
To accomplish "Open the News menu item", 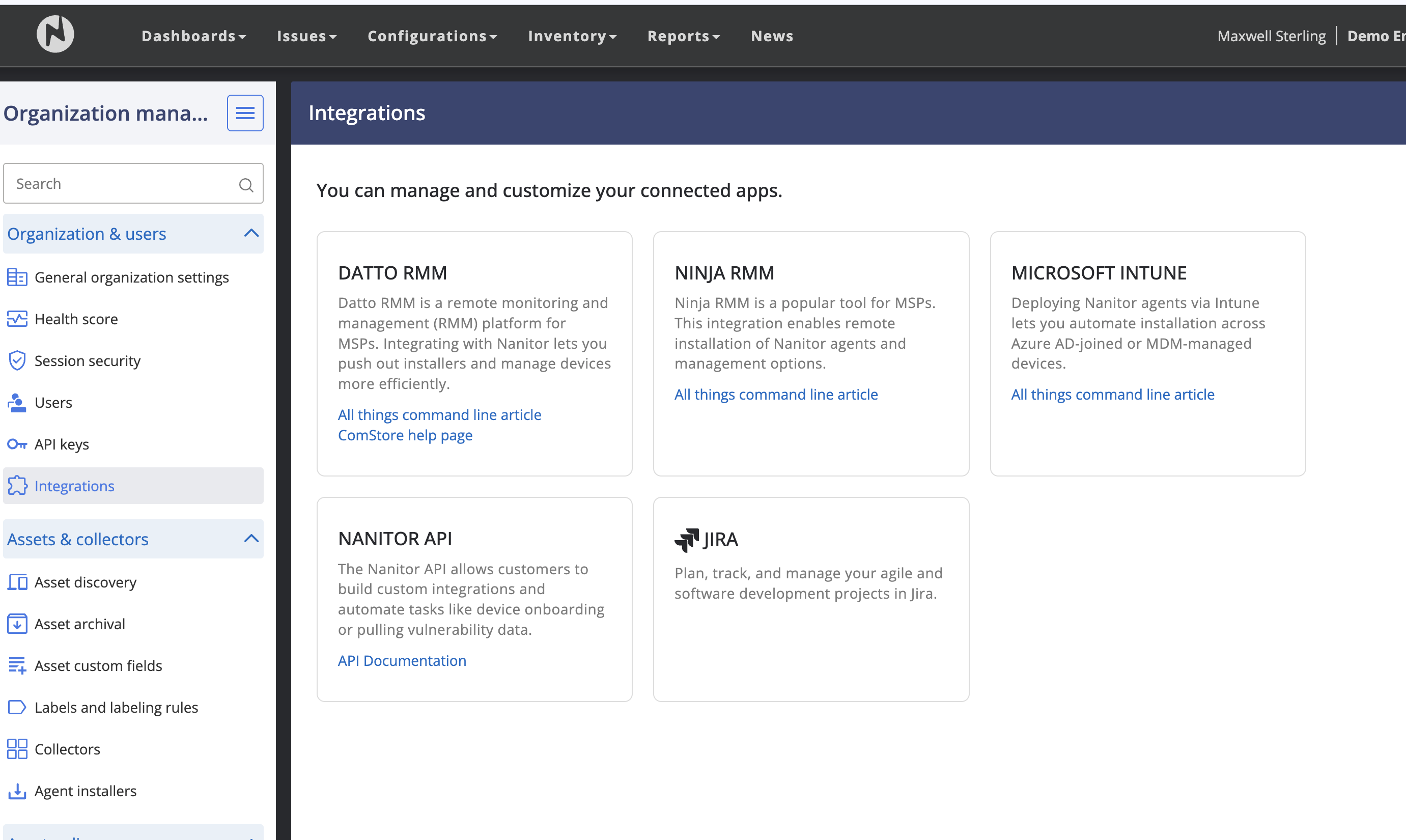I will coord(772,36).
